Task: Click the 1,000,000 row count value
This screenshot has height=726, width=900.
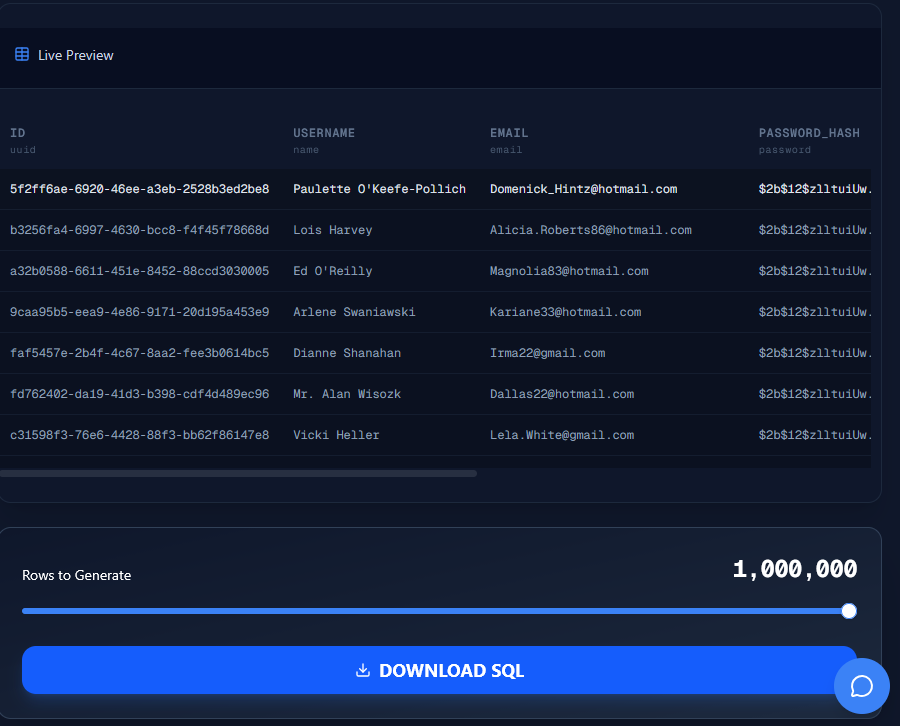Action: coord(795,569)
